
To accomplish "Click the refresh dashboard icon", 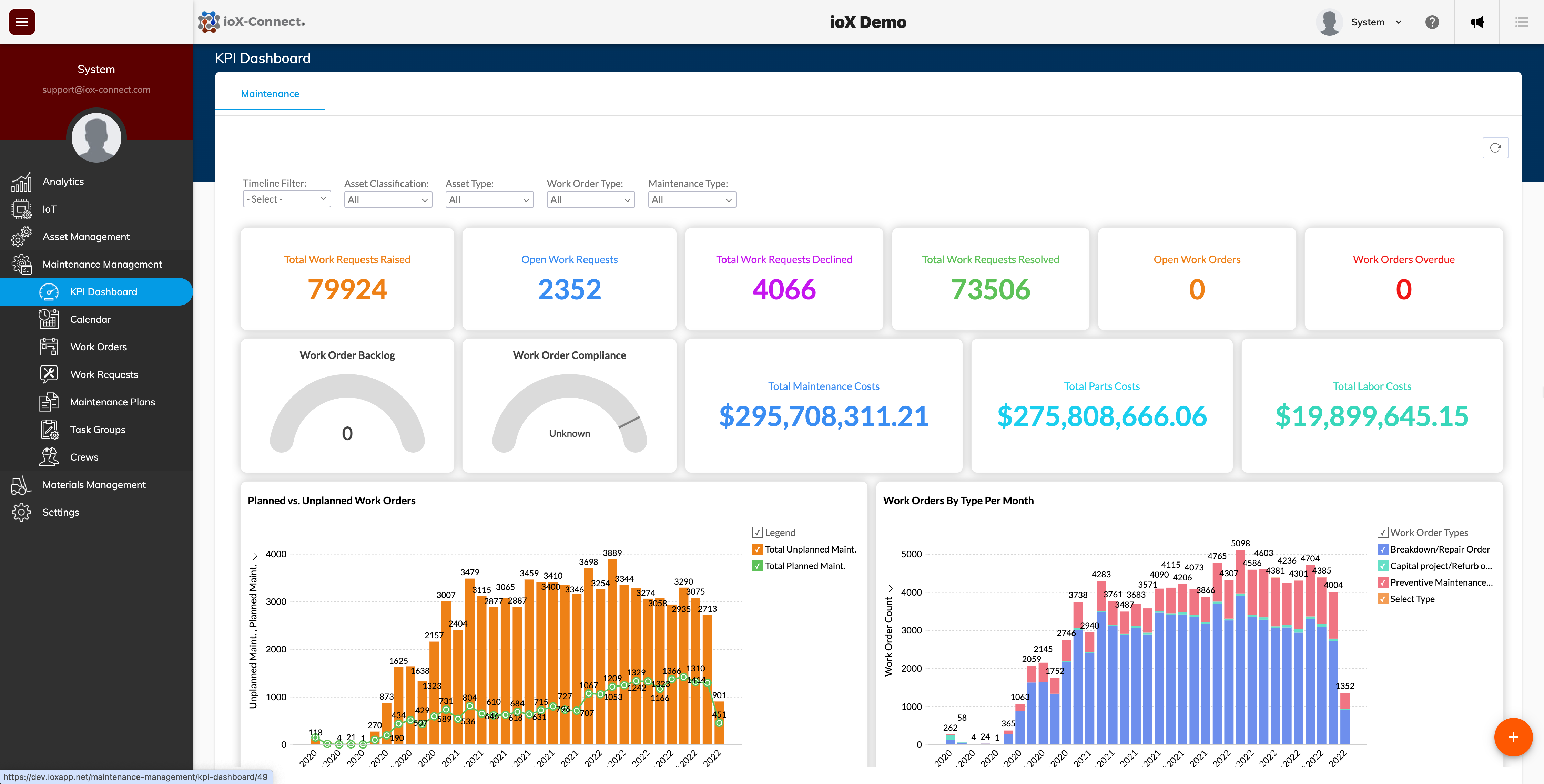I will point(1495,148).
